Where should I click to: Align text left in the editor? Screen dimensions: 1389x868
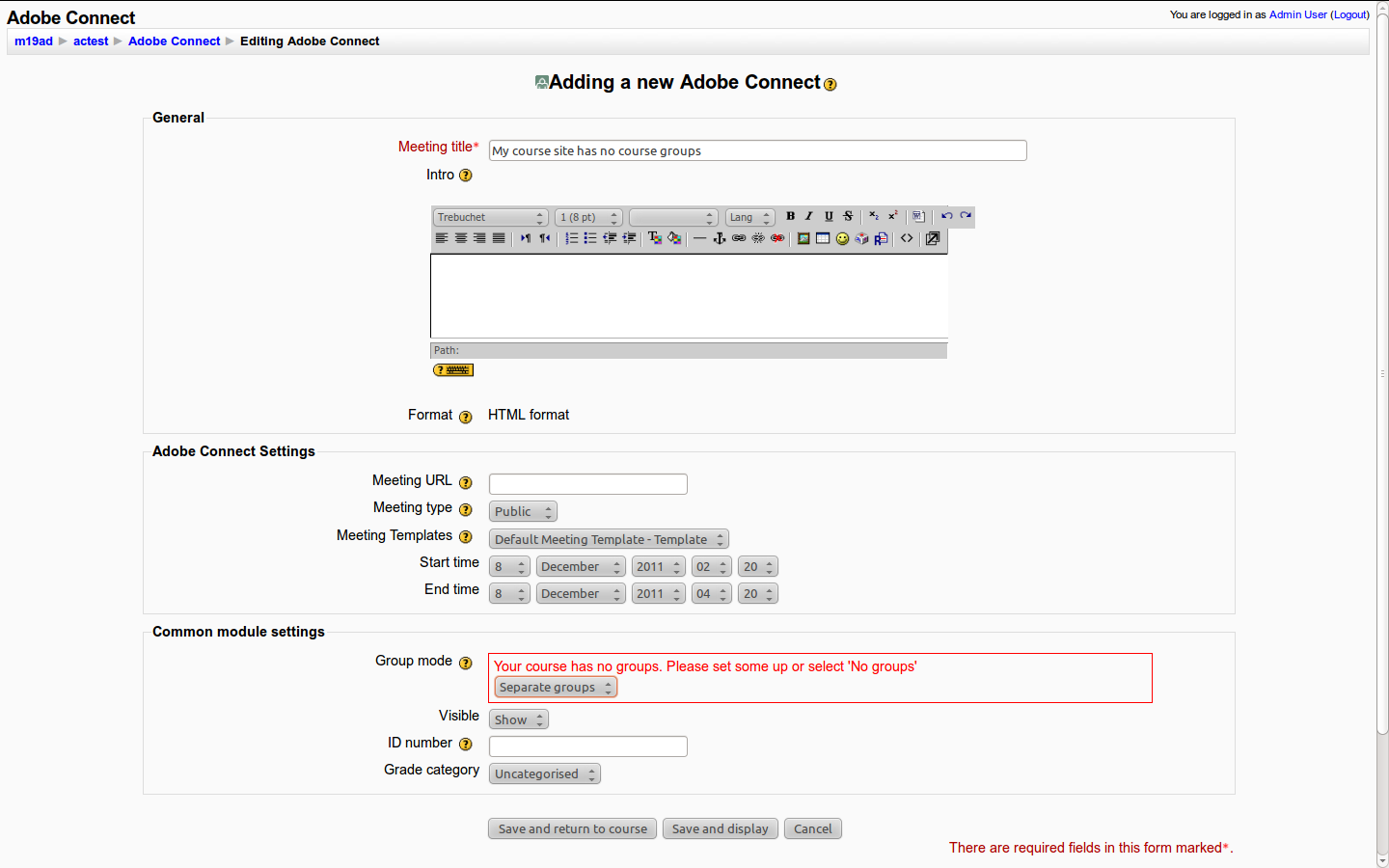[x=442, y=238]
